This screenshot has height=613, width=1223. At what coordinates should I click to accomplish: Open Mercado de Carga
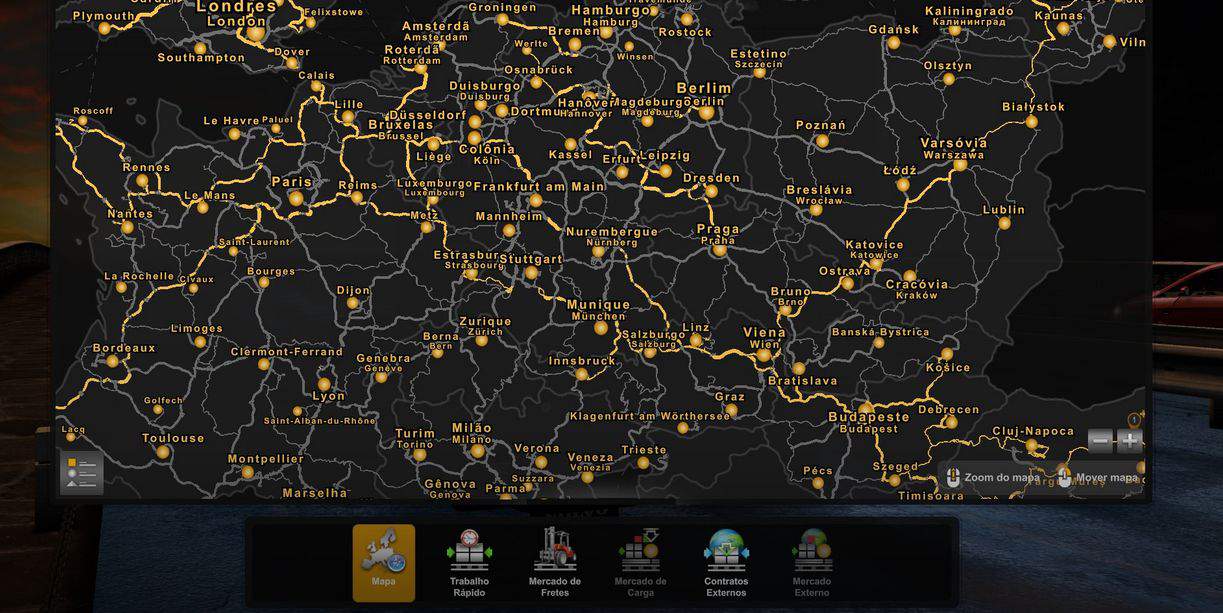coord(640,562)
